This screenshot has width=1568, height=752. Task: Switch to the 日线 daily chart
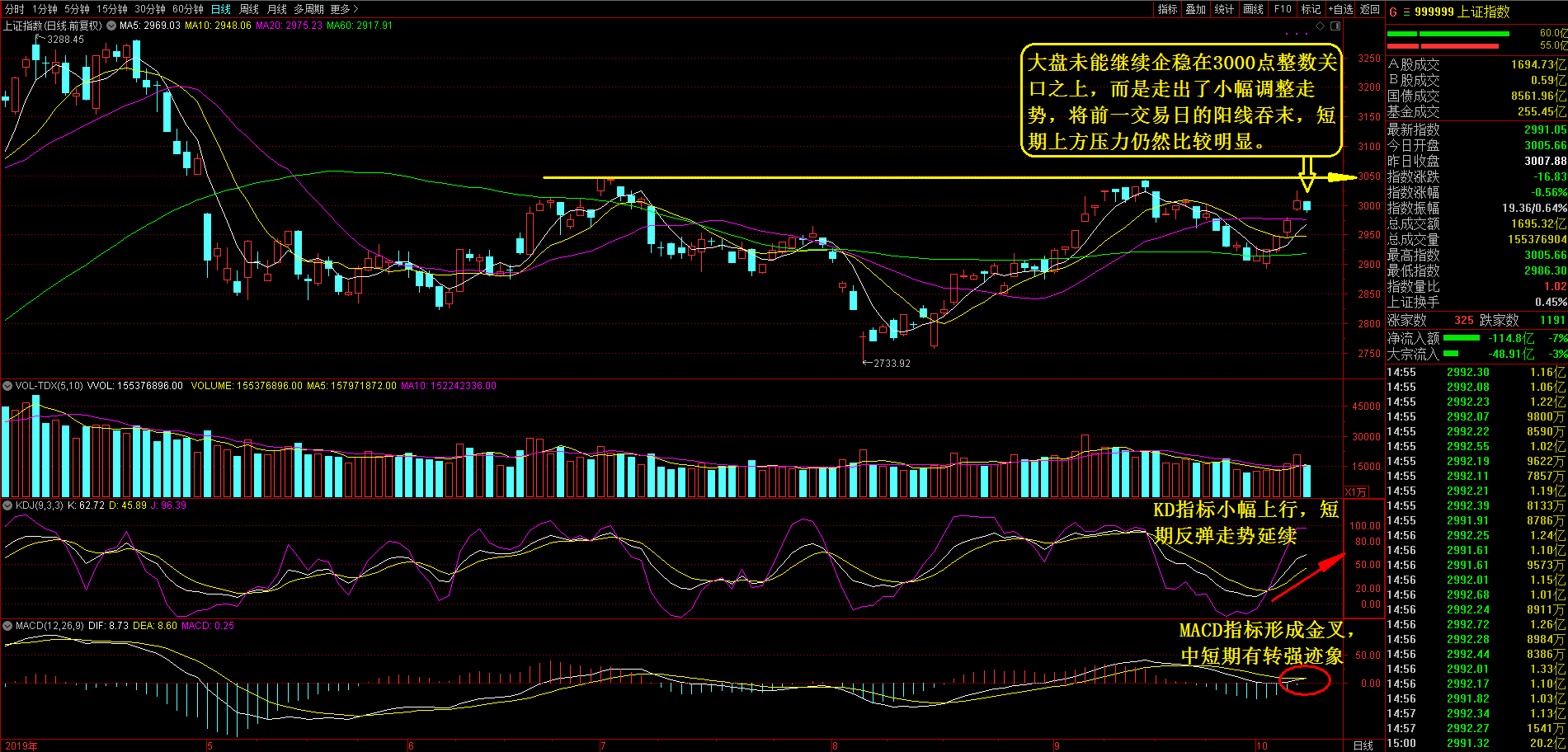pos(221,9)
